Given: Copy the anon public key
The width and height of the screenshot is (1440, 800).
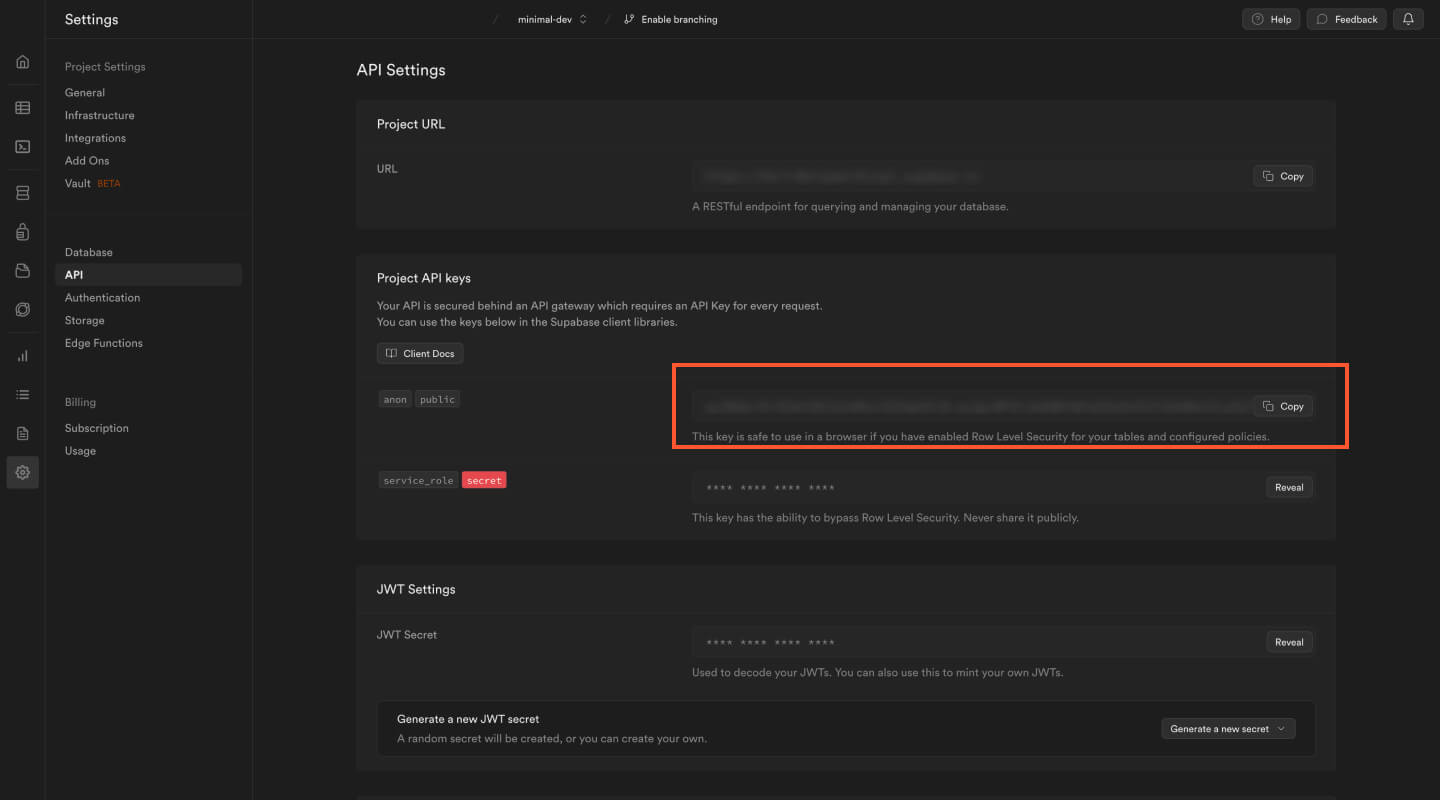Looking at the screenshot, I should (x=1283, y=406).
